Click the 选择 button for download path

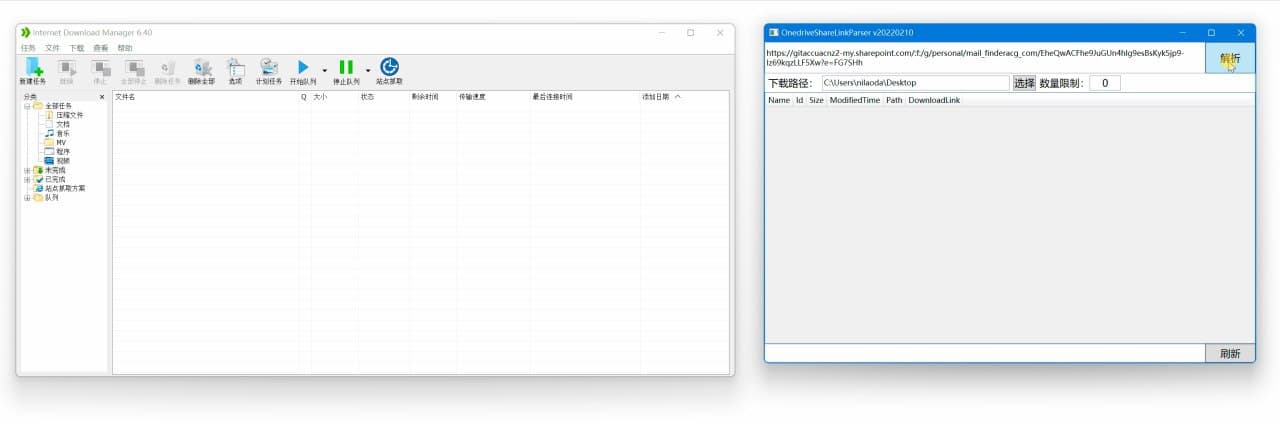(1024, 83)
